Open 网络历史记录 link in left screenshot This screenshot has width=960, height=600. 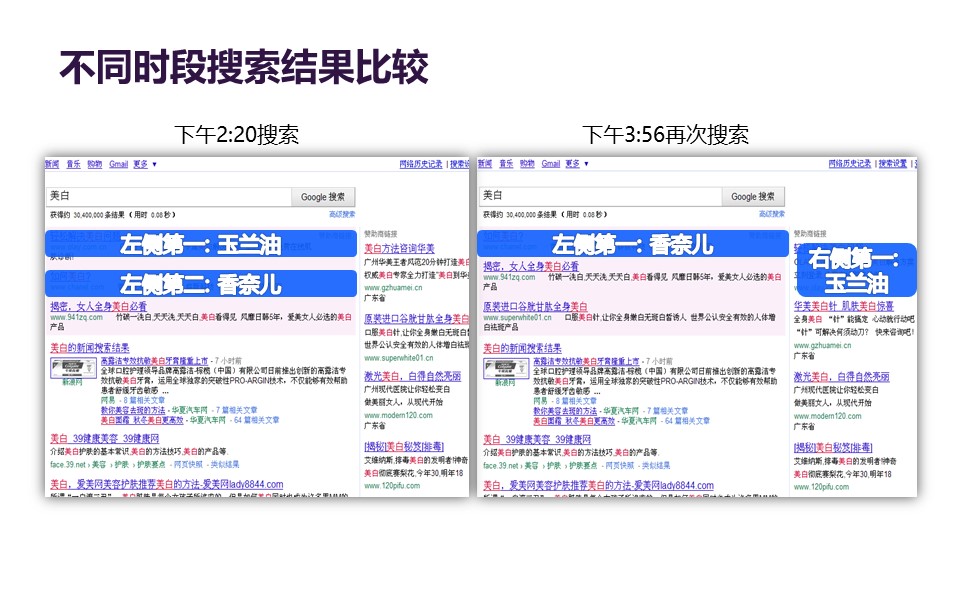coord(420,164)
